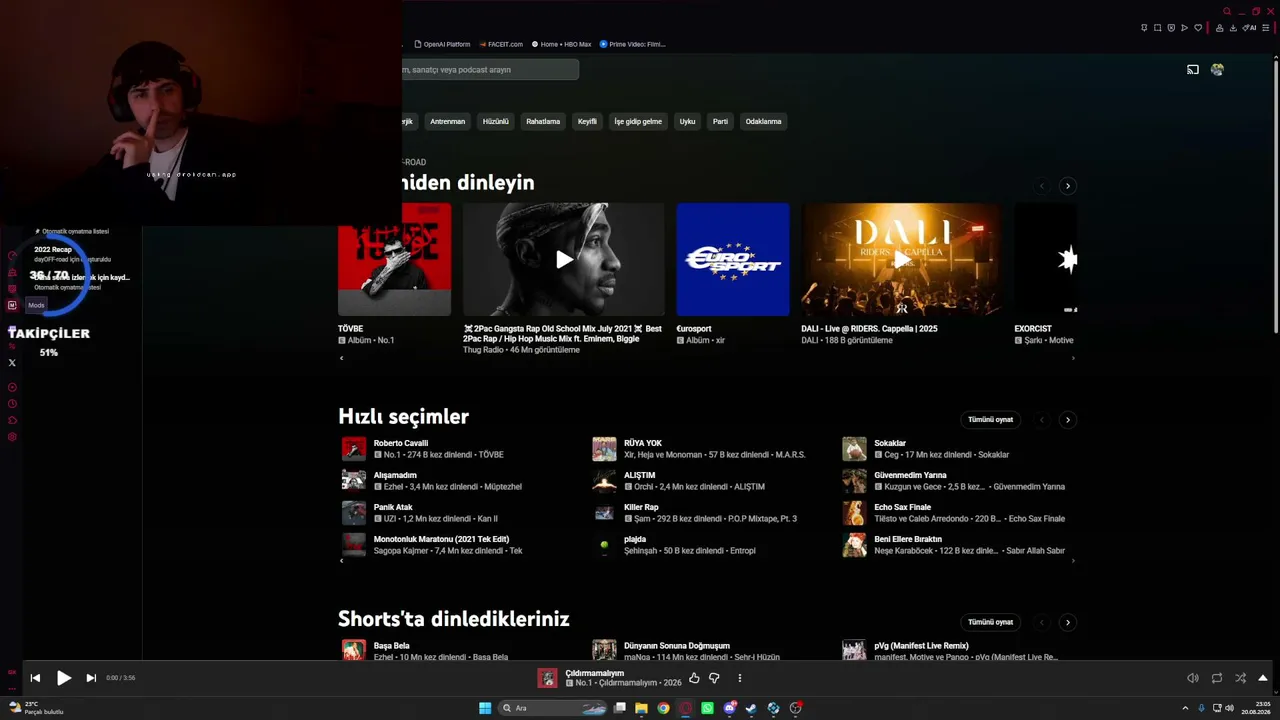
Task: Open the song RÜYA YOK
Action: [643, 443]
